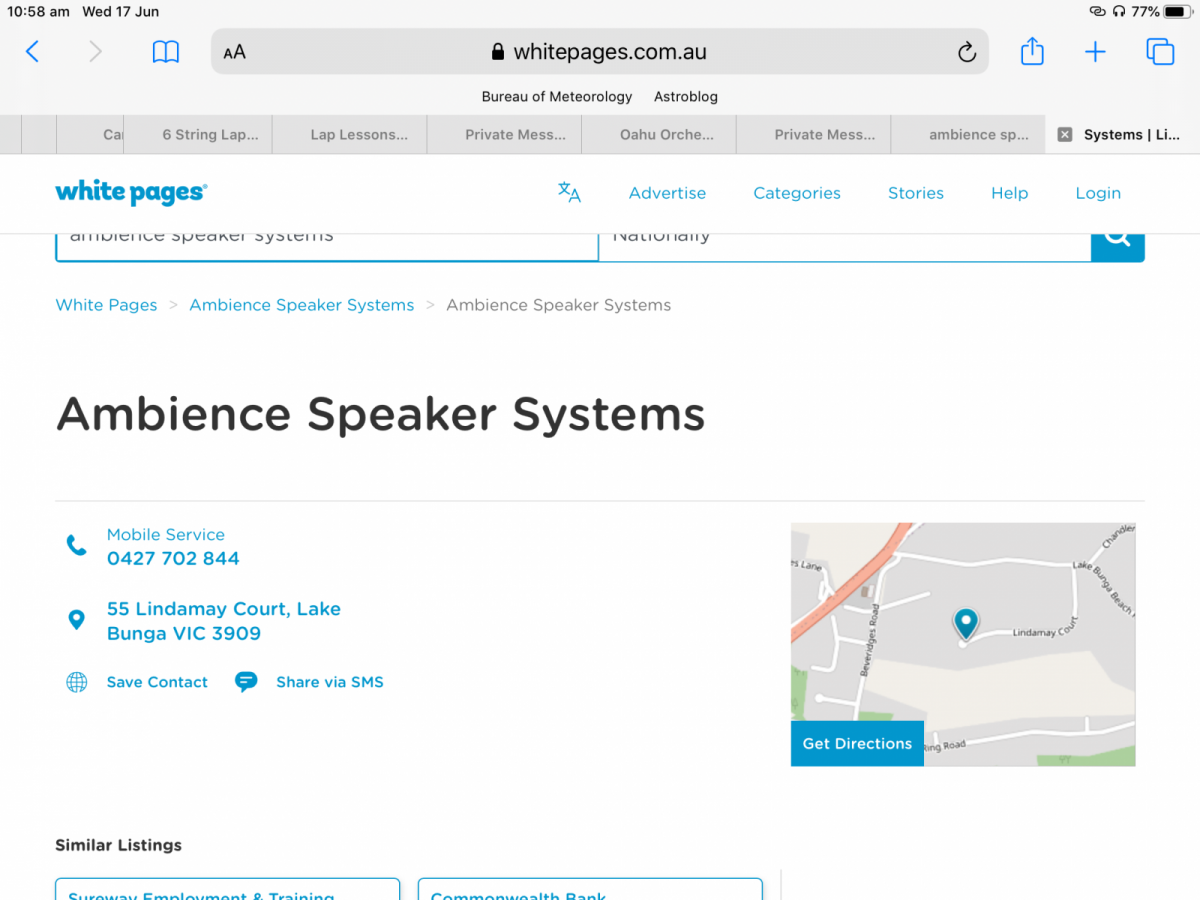Click Share via SMS

click(x=330, y=682)
